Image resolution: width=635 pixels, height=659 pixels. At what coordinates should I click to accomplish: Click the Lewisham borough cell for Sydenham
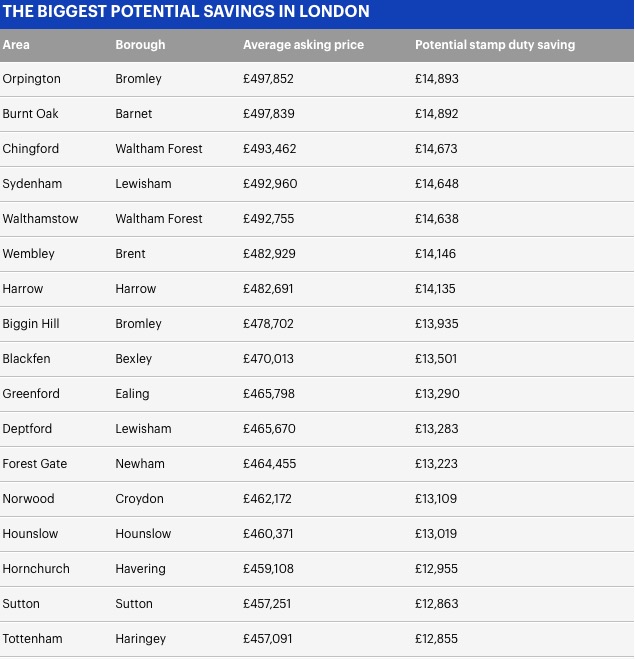point(143,184)
